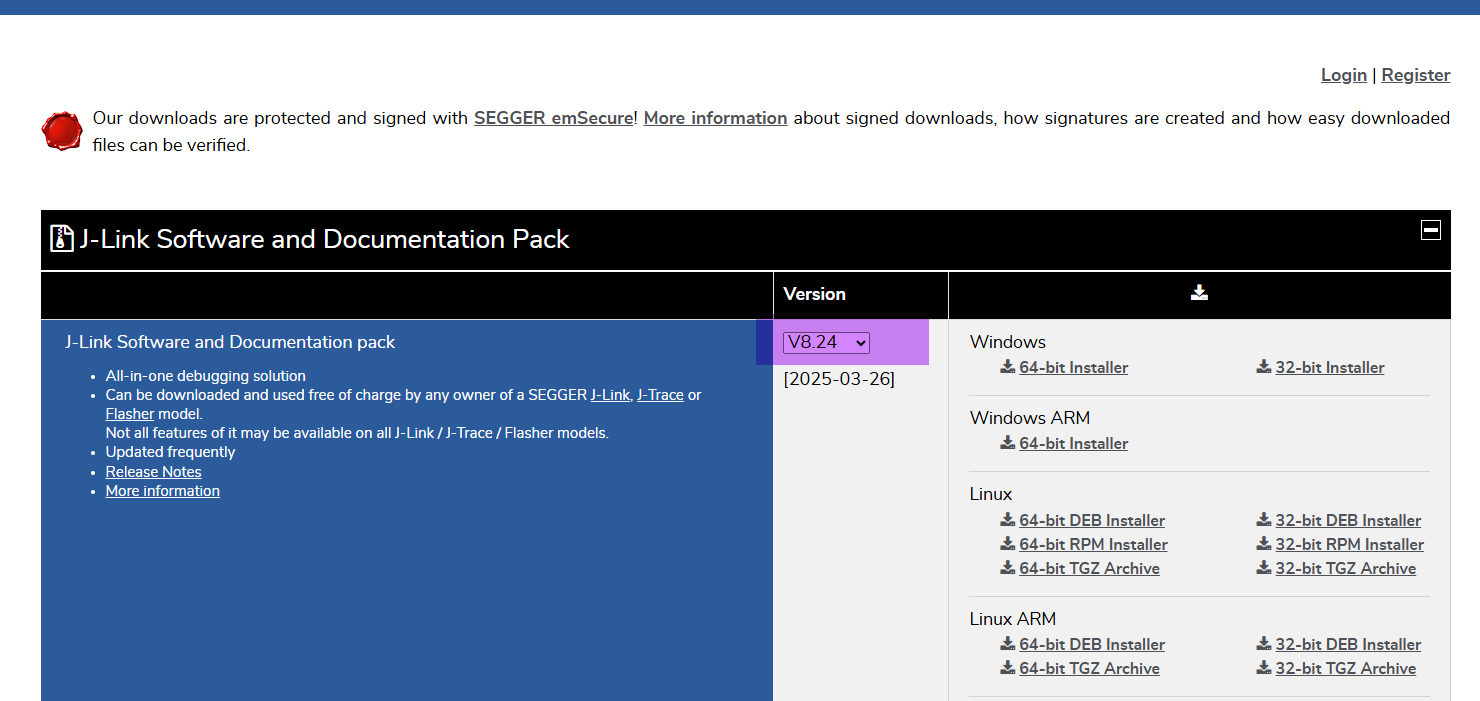Open the Flasher model link
The image size is (1480, 701).
tap(129, 413)
